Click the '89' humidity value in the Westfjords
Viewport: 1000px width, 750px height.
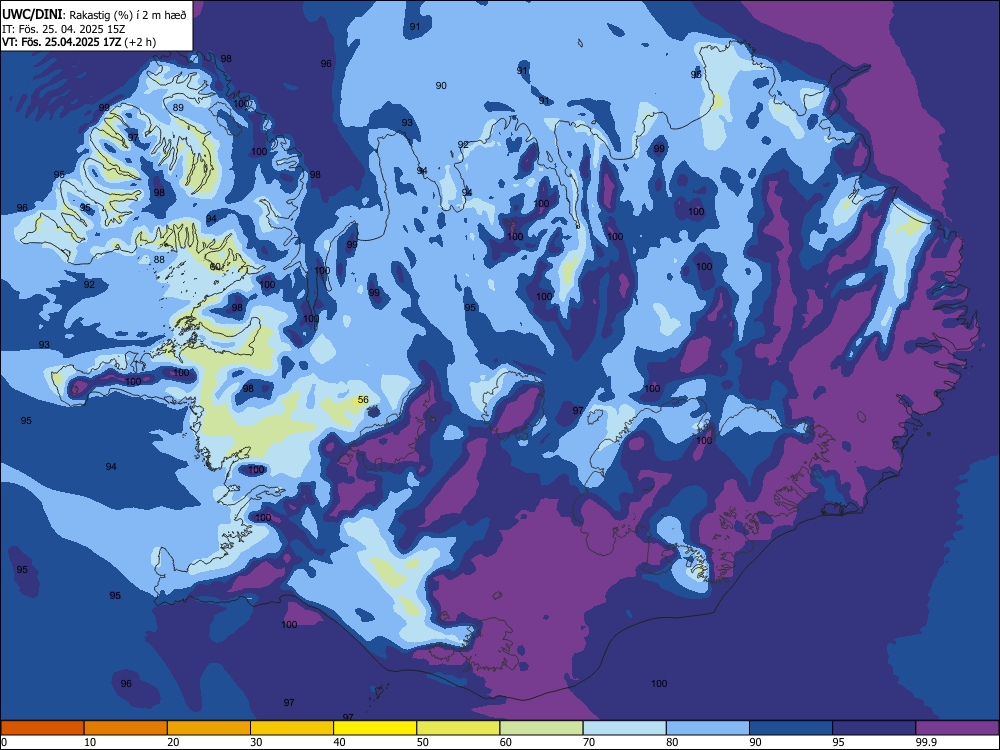coord(178,107)
